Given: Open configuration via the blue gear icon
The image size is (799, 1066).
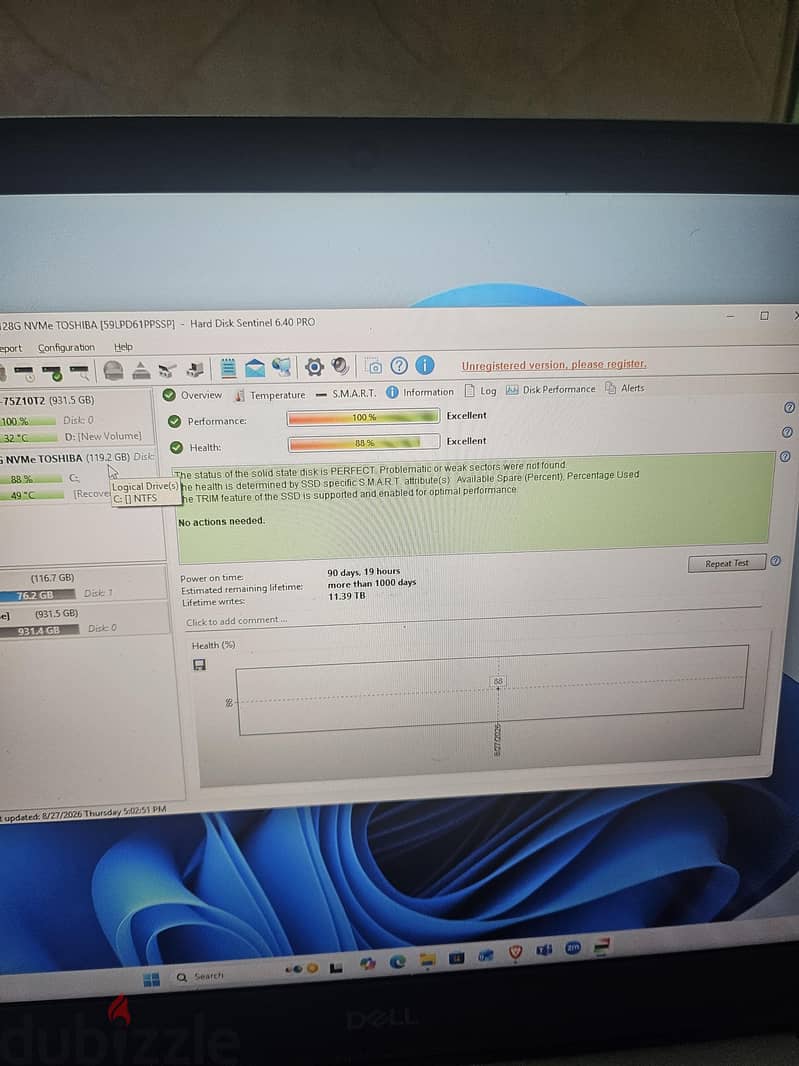Looking at the screenshot, I should point(313,367).
